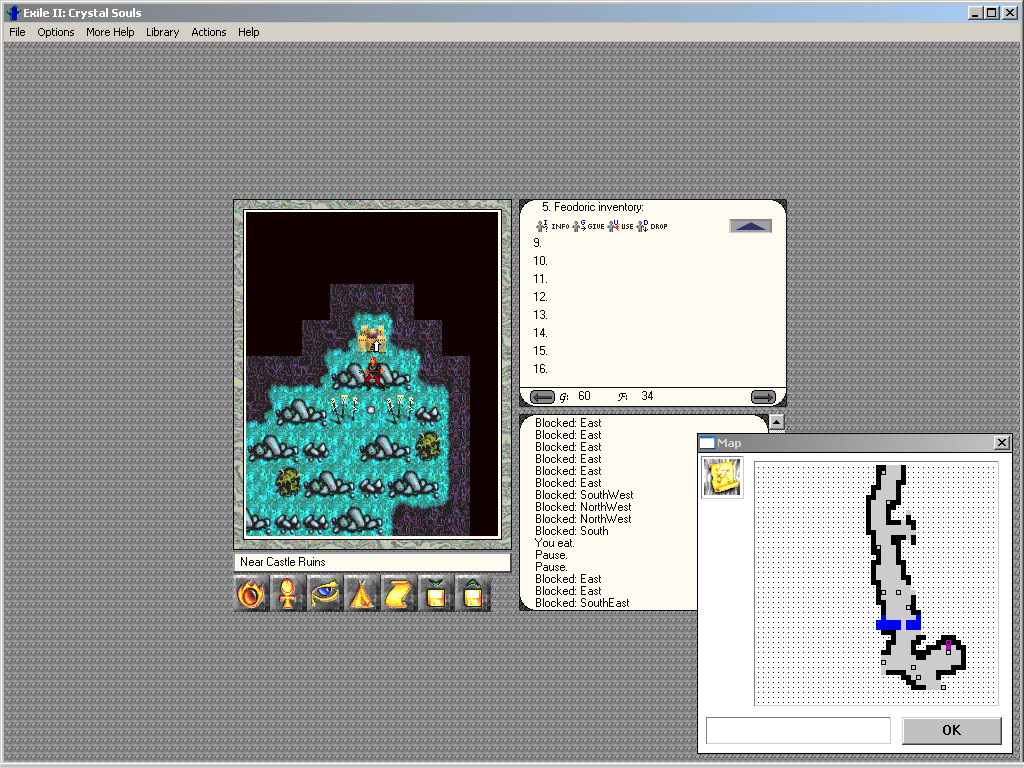Screen dimensions: 1024x768
Task: Click the ankh Cast Priest Spell icon
Action: [288, 594]
